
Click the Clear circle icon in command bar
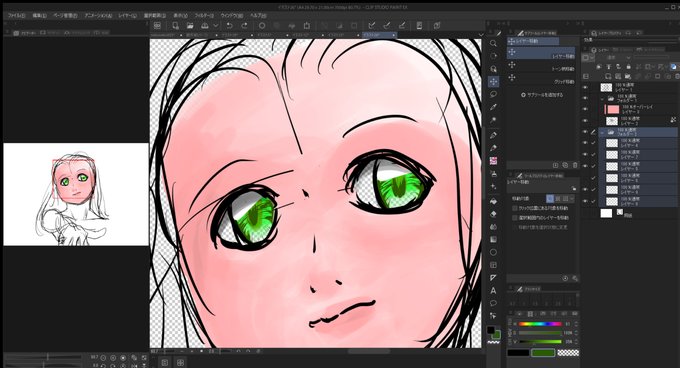262,26
